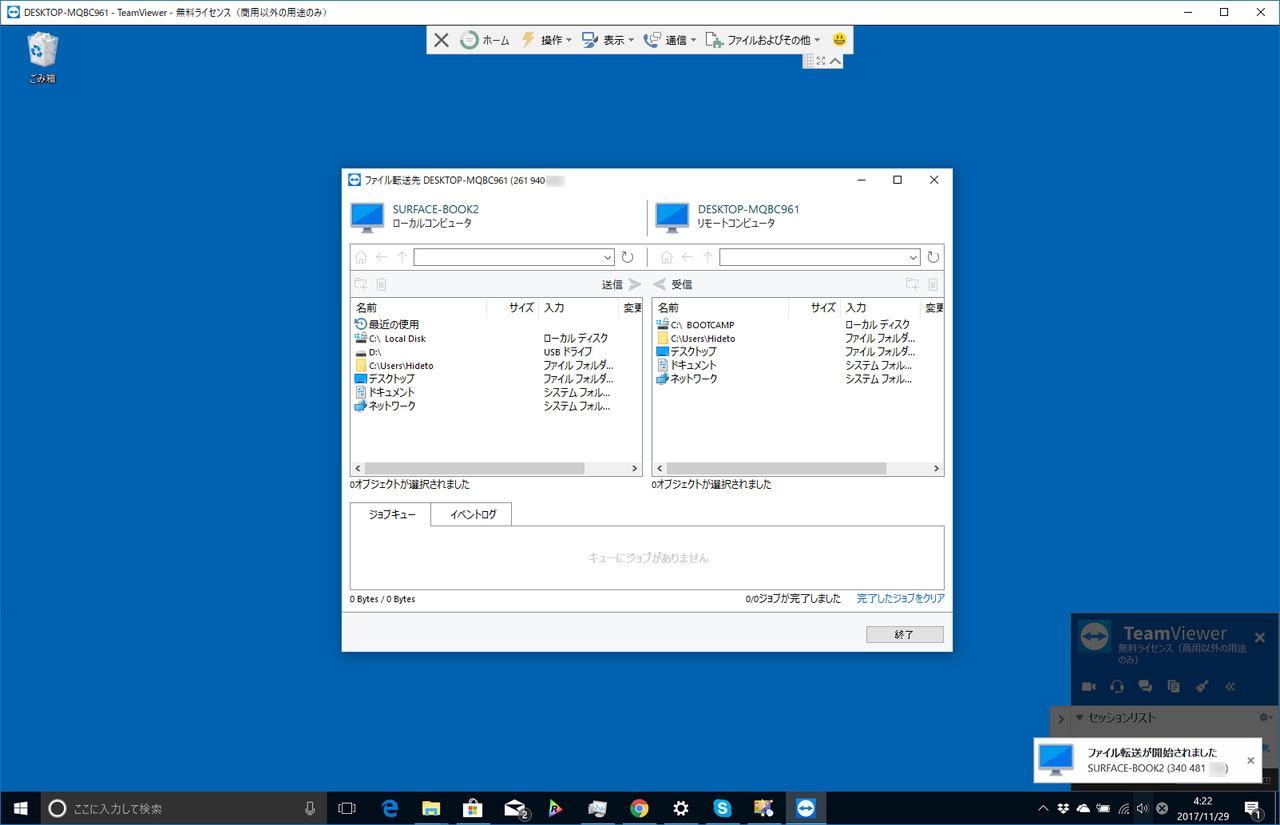Switch to the ジョブキュー tab
The image size is (1280, 825).
coord(391,514)
